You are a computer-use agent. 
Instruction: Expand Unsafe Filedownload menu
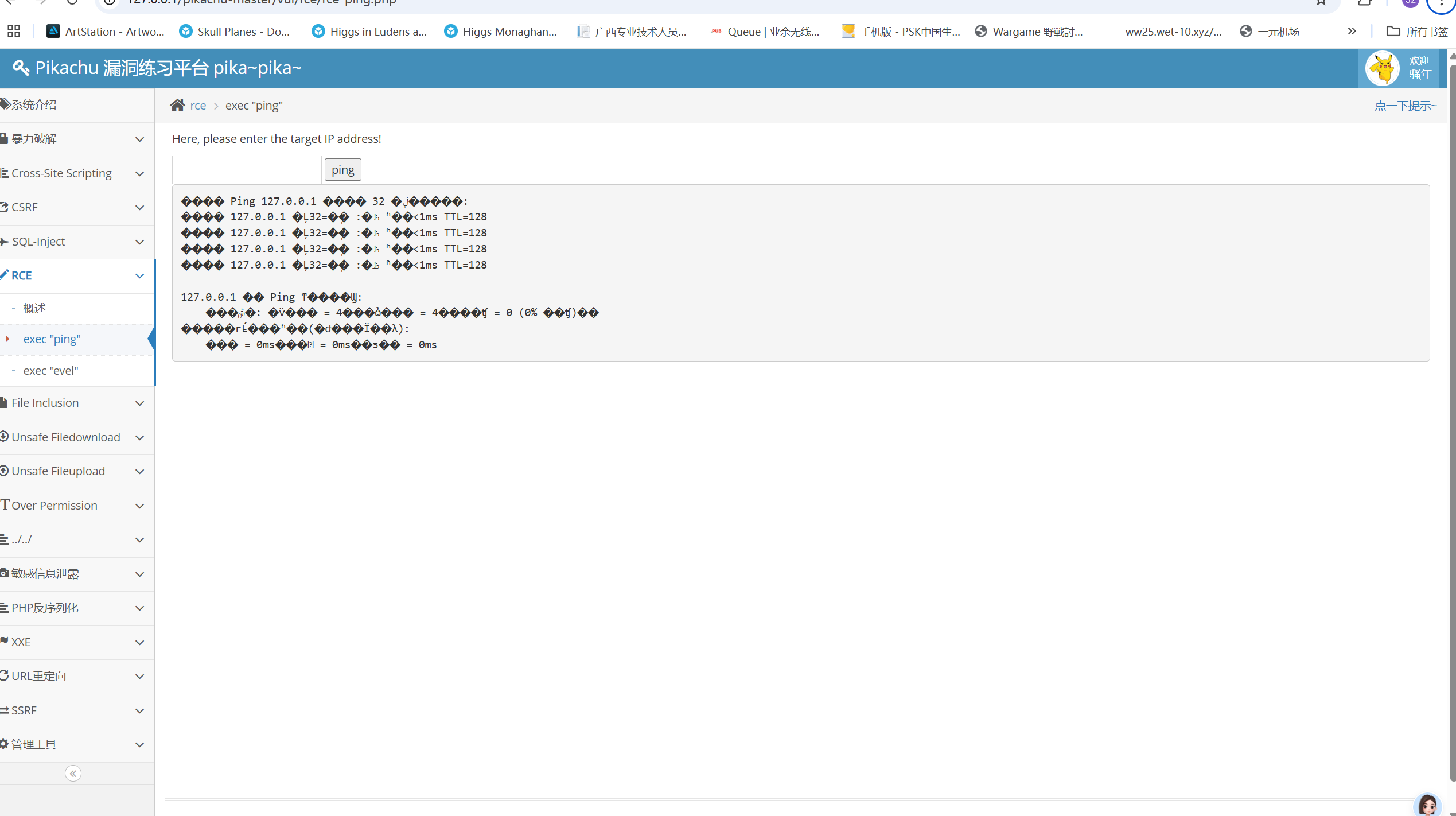click(x=77, y=437)
